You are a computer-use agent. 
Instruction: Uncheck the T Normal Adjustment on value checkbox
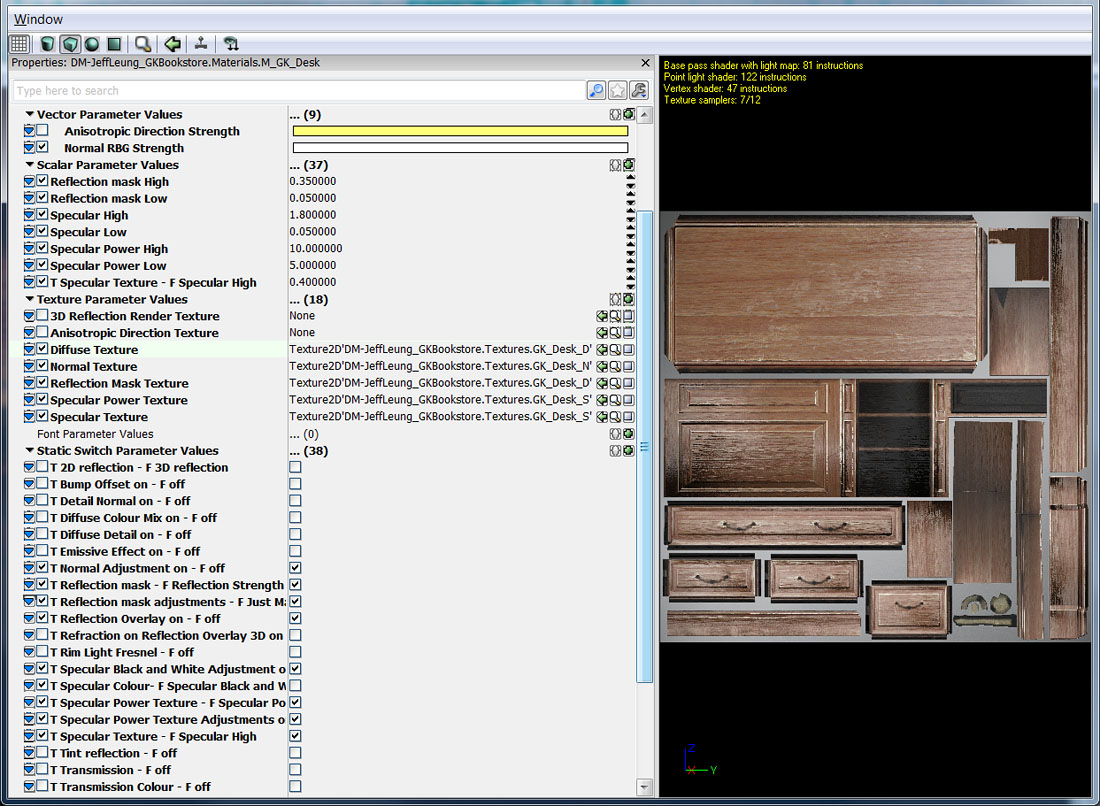[295, 568]
